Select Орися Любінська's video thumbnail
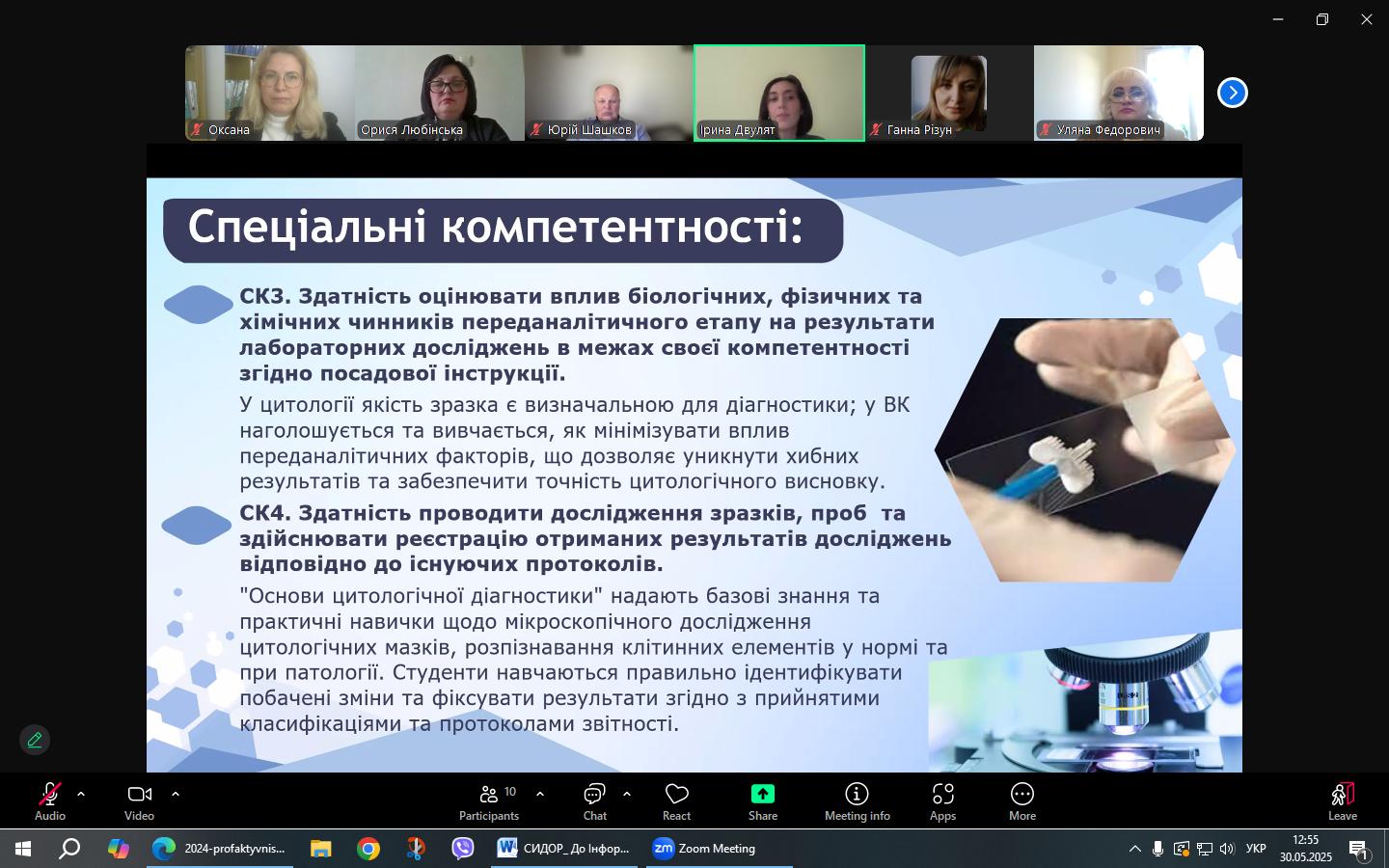Screen dimensions: 1389x868 [x=440, y=93]
